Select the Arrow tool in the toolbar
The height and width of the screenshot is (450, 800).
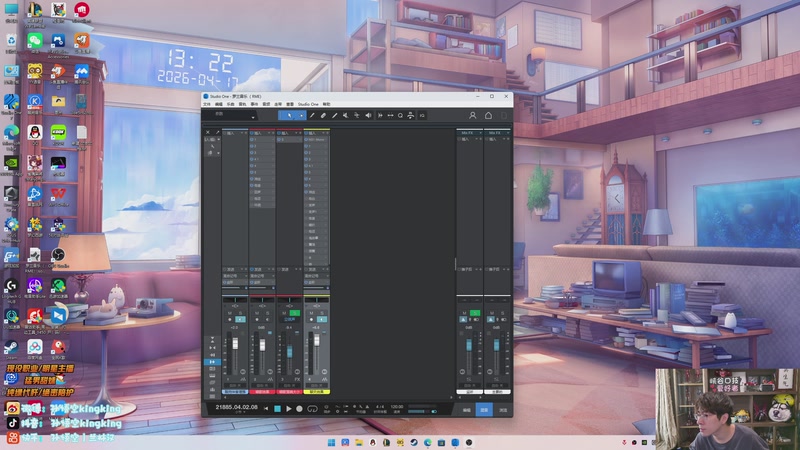289,115
